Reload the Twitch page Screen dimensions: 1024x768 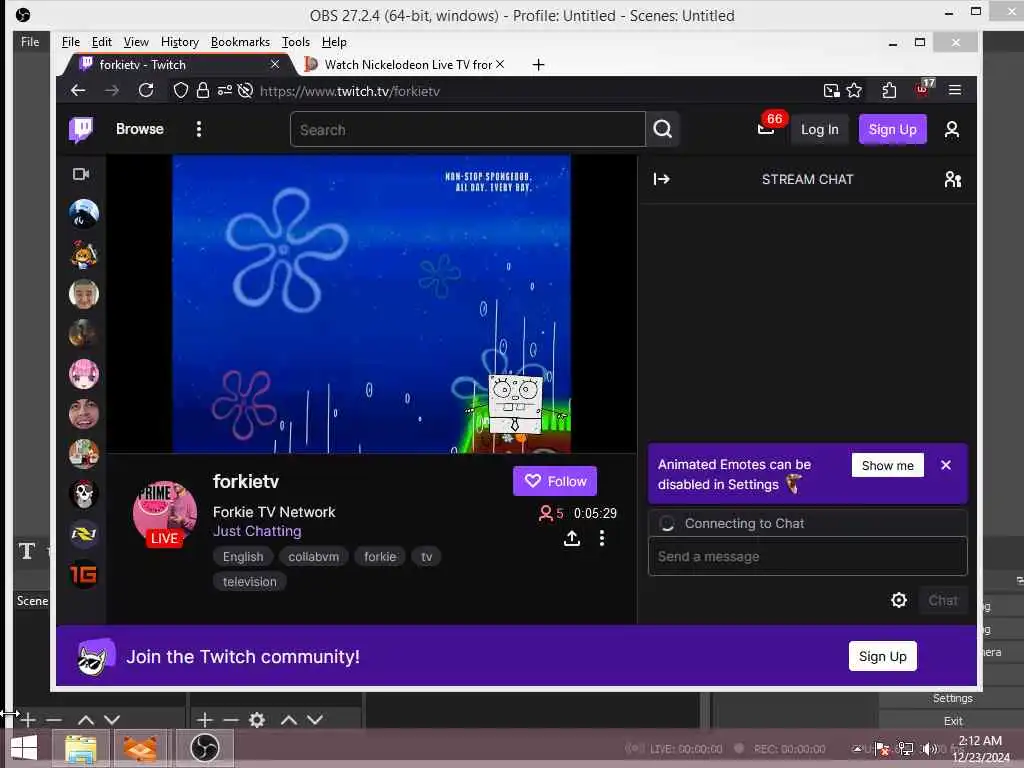tap(146, 91)
